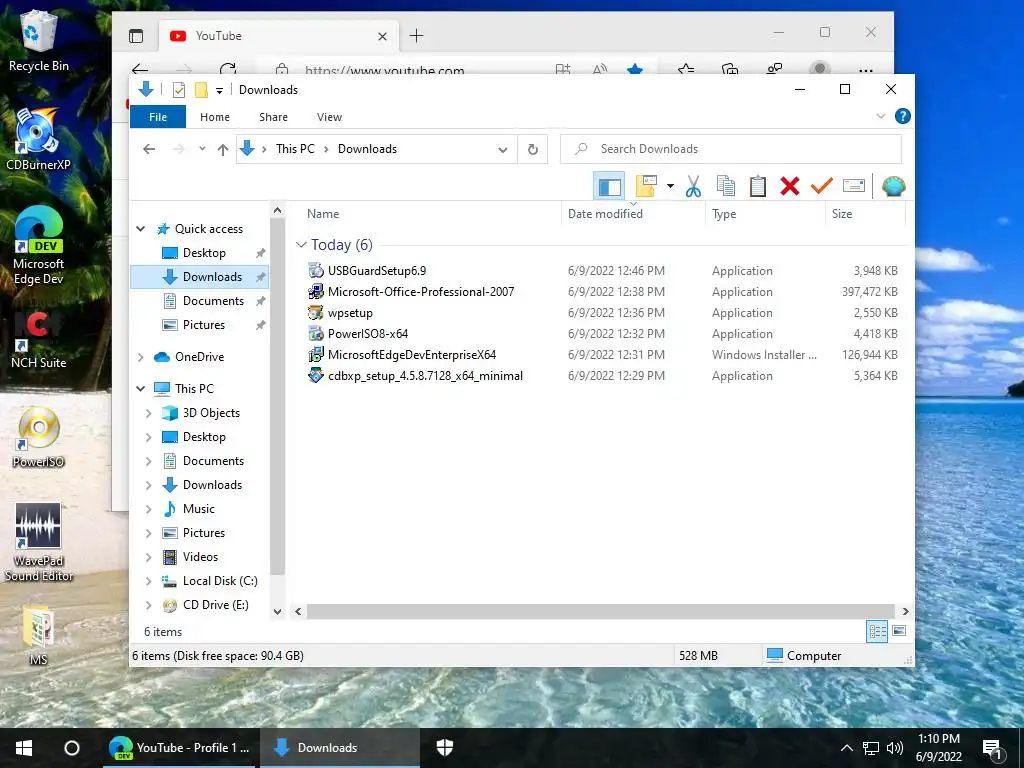Click the email envelope toolbar icon

854,187
